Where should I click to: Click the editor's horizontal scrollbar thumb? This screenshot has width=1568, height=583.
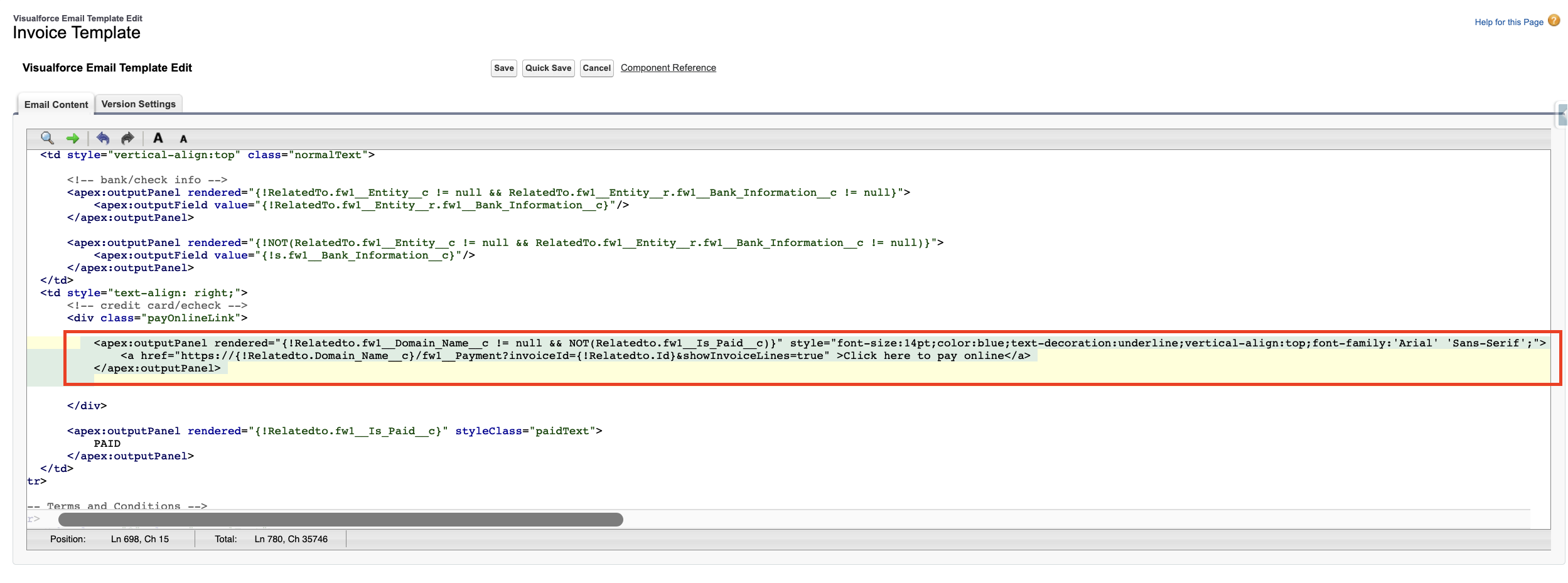(341, 520)
